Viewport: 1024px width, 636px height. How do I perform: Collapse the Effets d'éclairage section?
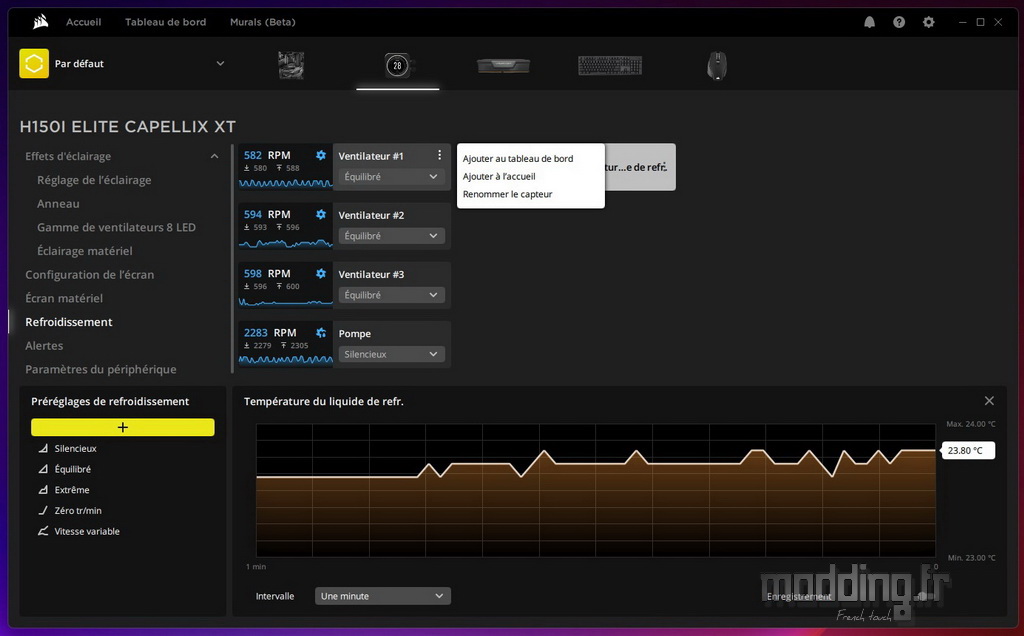point(214,156)
